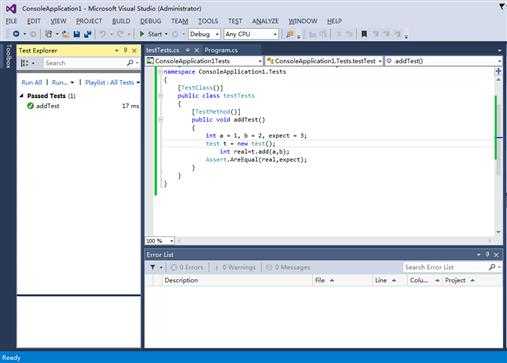This screenshot has width=507, height=363.
Task: Select the addTest passed test
Action: point(79,106)
